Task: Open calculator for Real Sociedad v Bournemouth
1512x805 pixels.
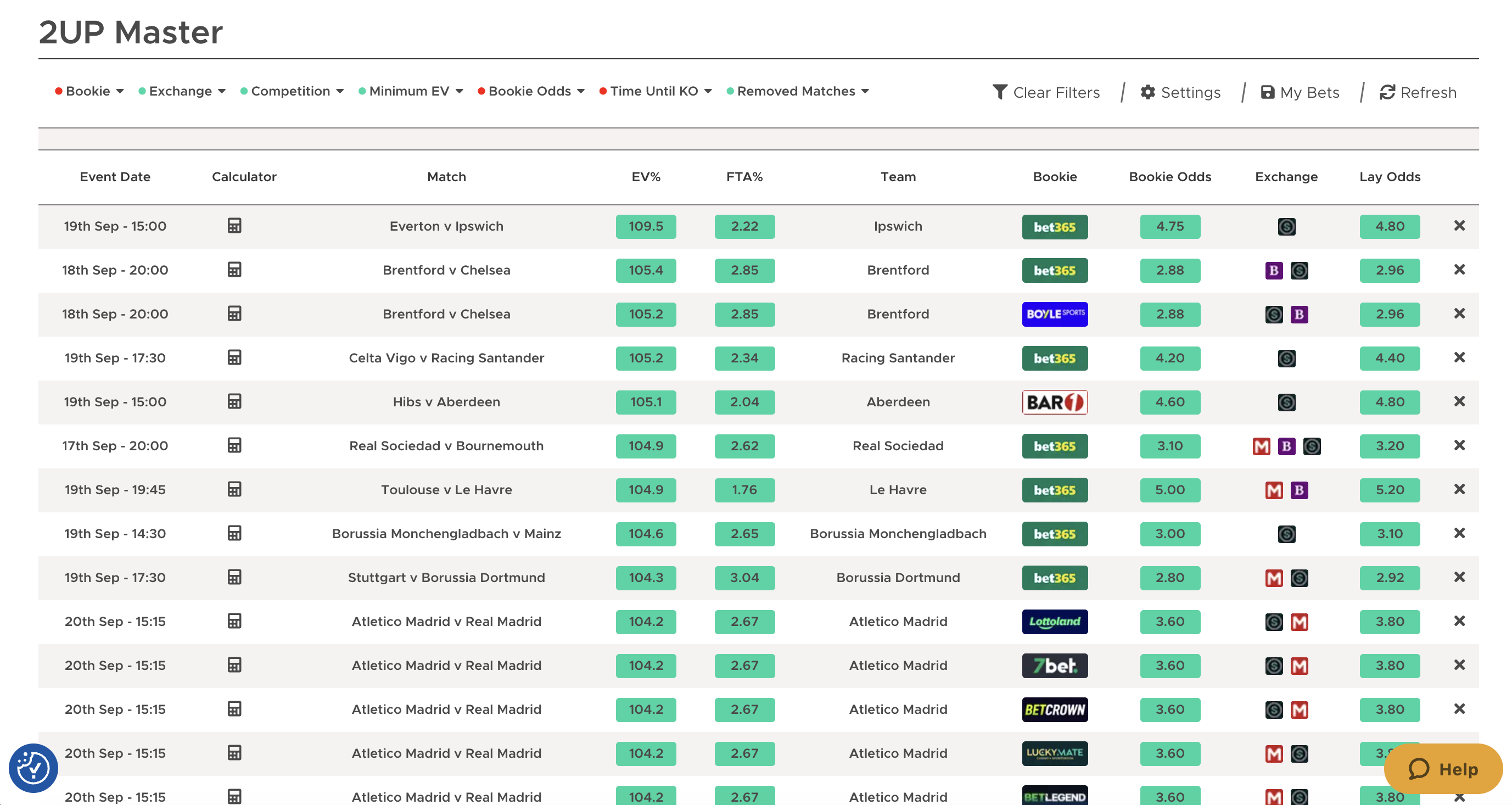Action: coord(234,445)
